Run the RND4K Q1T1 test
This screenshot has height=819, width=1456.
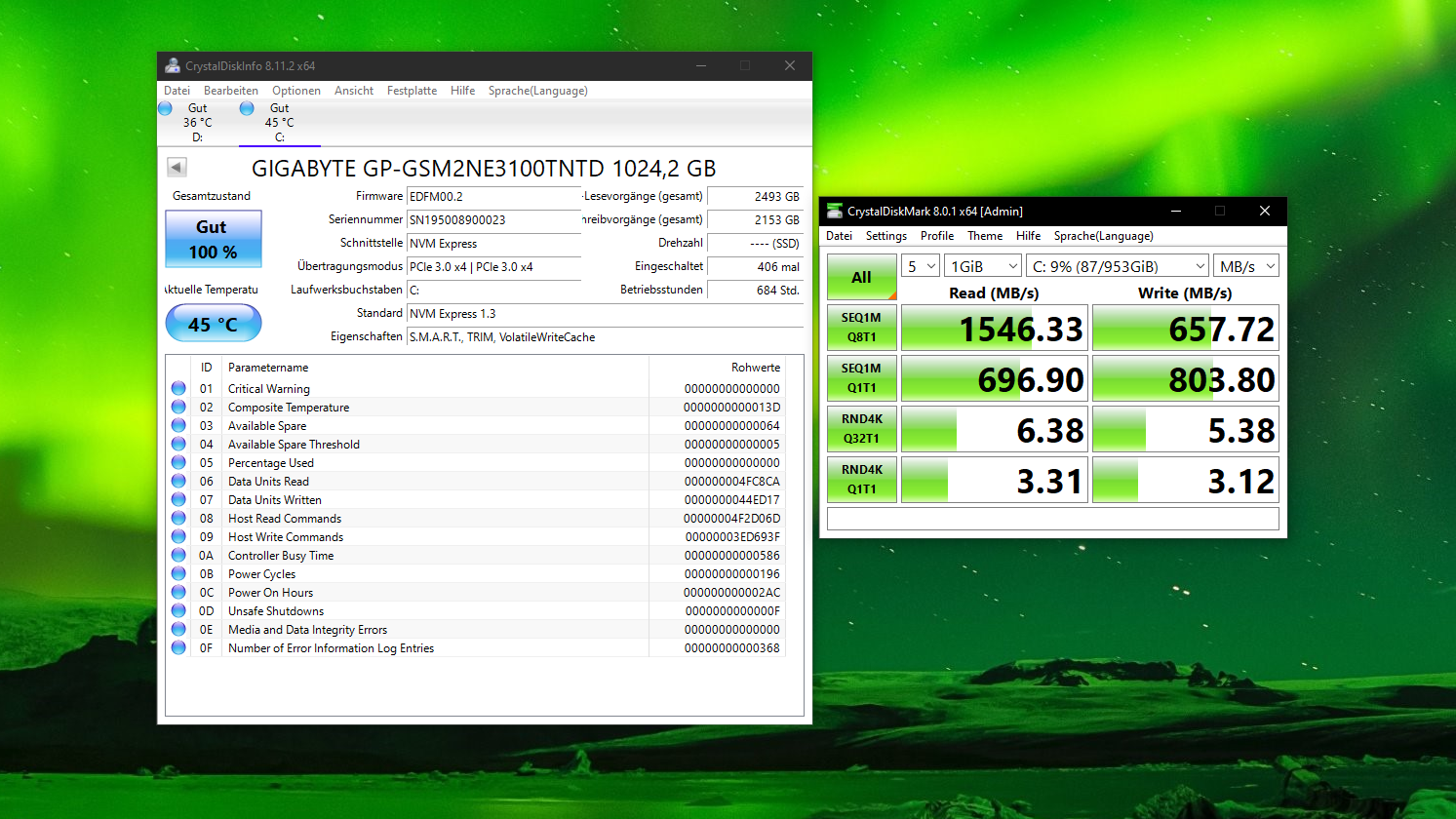[861, 480]
